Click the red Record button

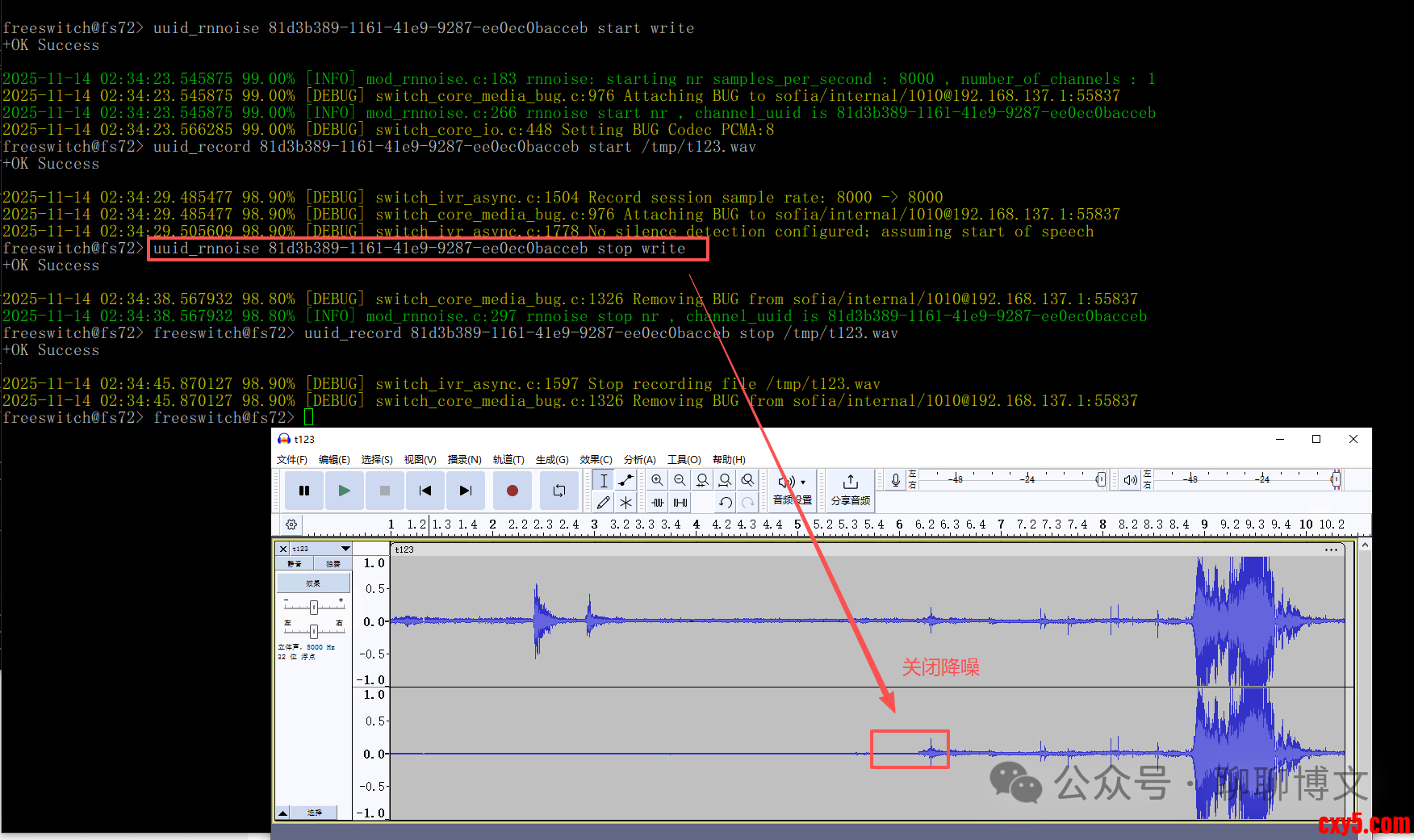click(x=512, y=491)
